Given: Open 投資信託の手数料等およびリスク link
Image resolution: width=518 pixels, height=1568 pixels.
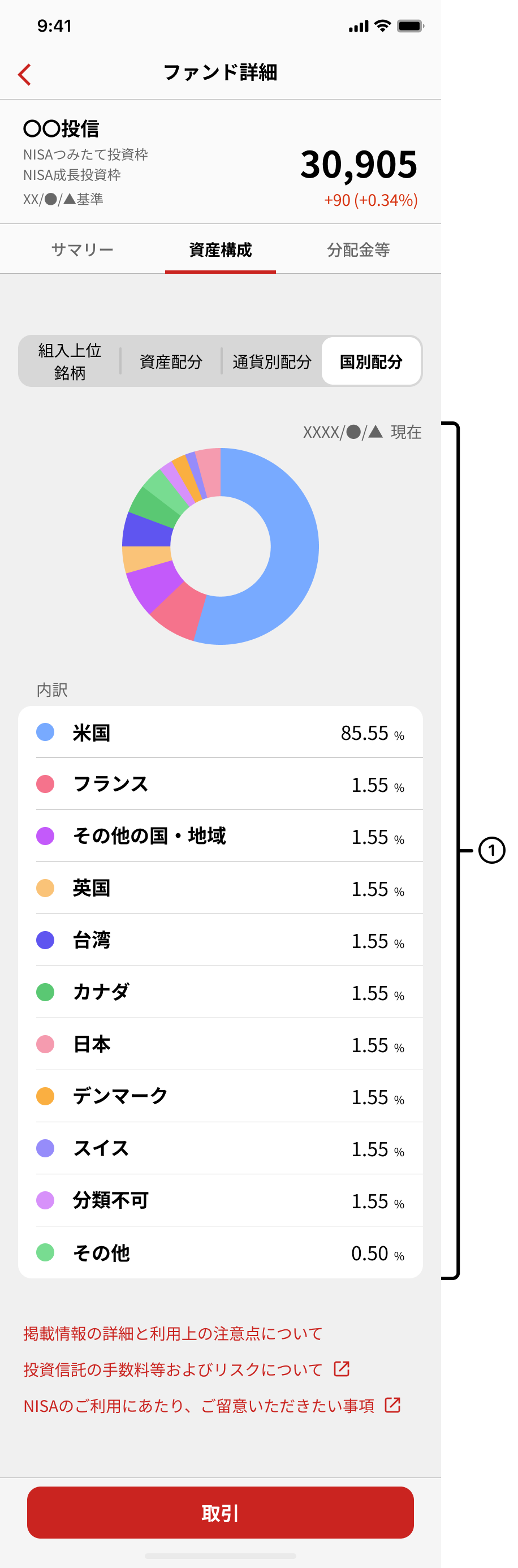Looking at the screenshot, I should pyautogui.click(x=173, y=1369).
